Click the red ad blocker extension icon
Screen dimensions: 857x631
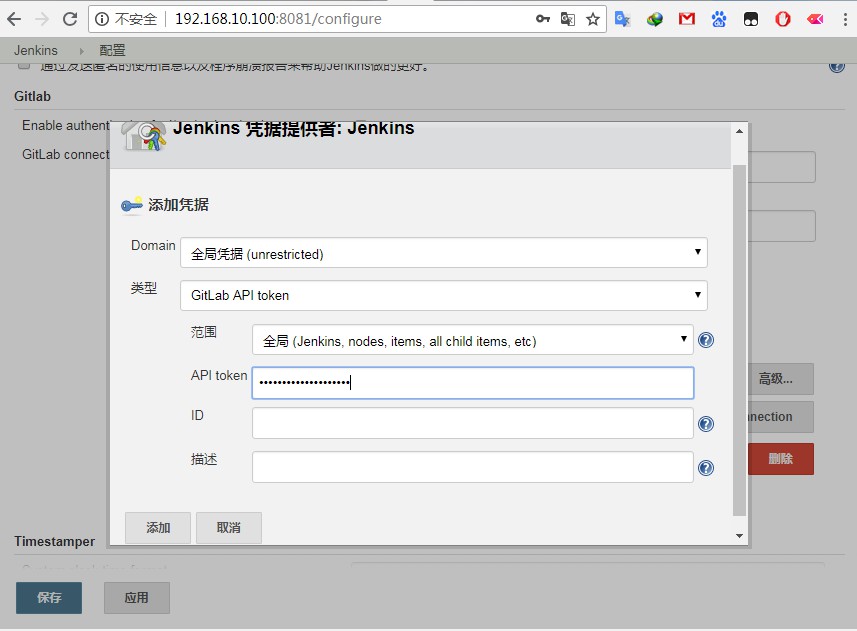(783, 19)
